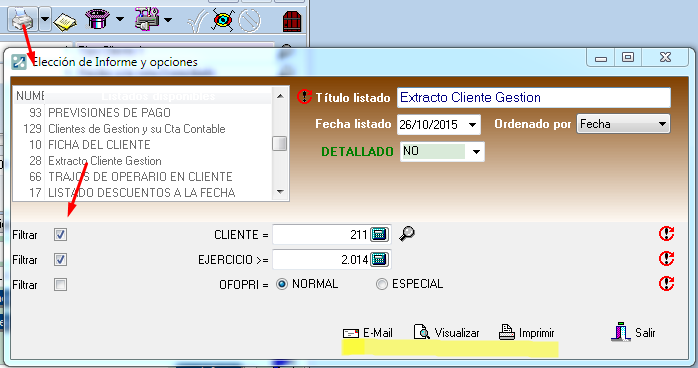Open calculator icon in EJERCICIO field
Image resolution: width=698 pixels, height=368 pixels.
click(379, 259)
